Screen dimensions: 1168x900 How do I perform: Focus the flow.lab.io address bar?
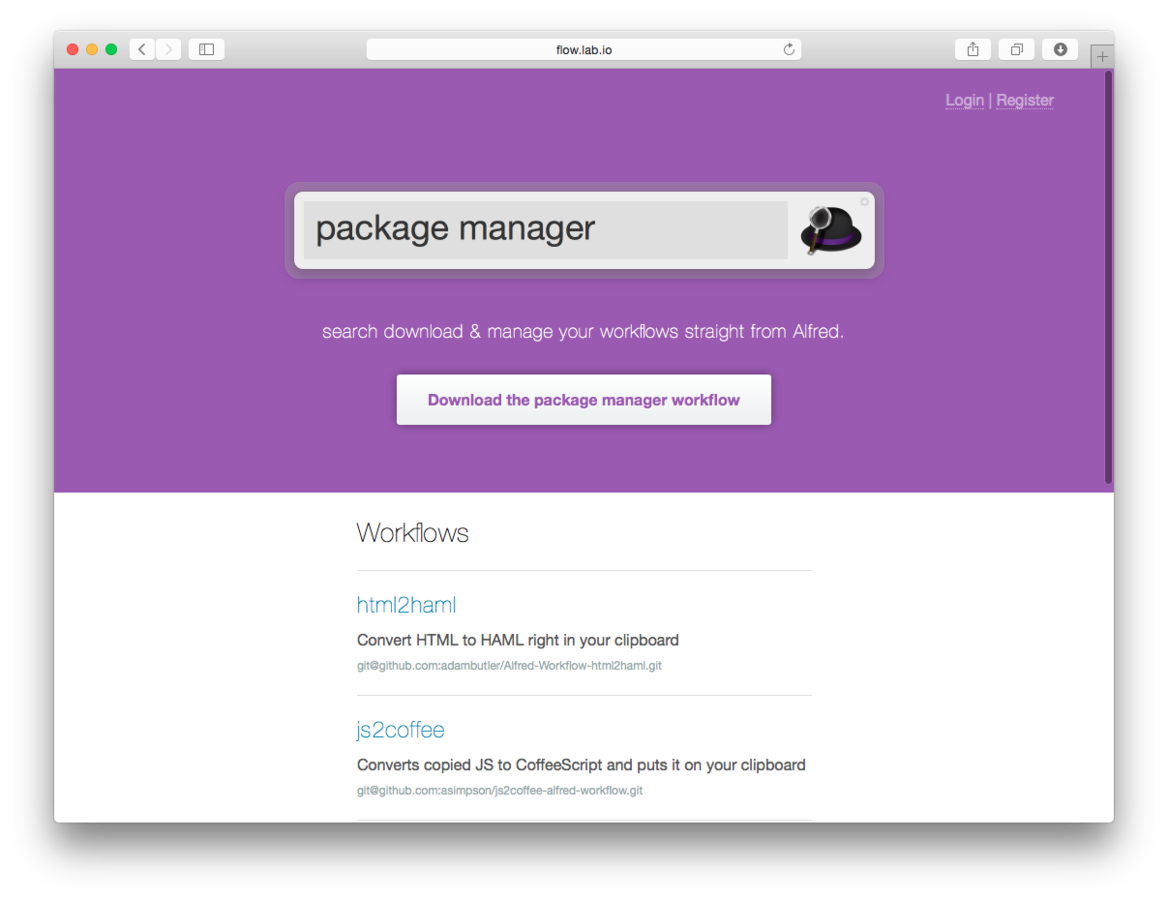point(583,49)
